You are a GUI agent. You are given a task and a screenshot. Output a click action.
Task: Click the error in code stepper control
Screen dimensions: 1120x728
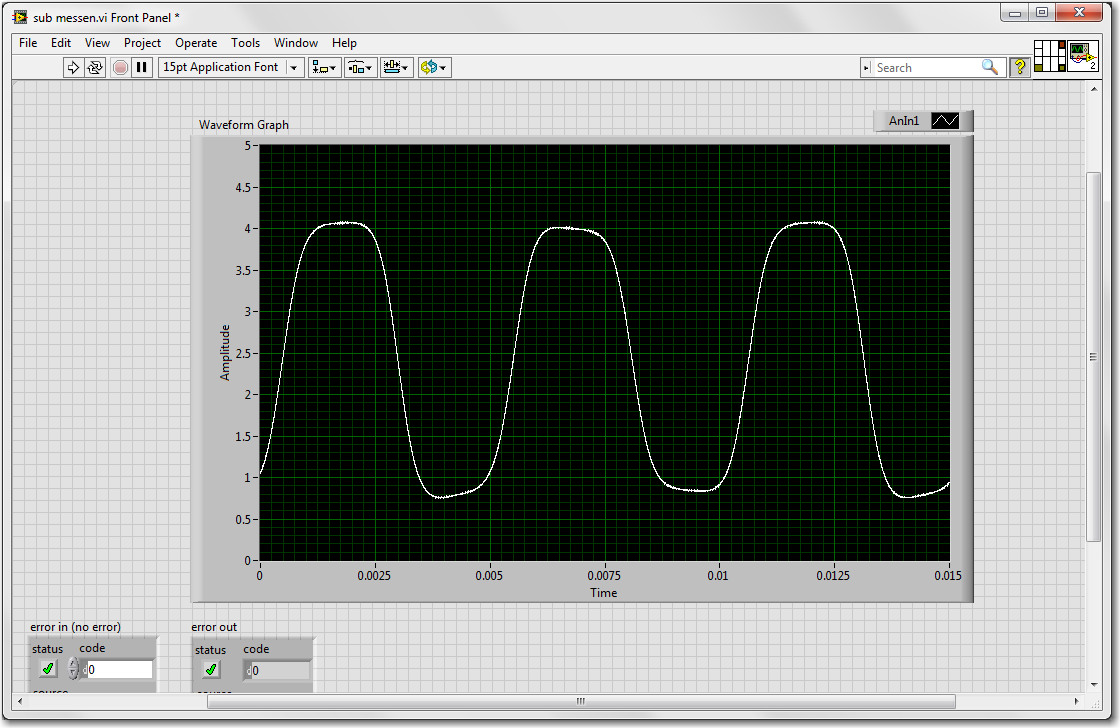(x=73, y=669)
